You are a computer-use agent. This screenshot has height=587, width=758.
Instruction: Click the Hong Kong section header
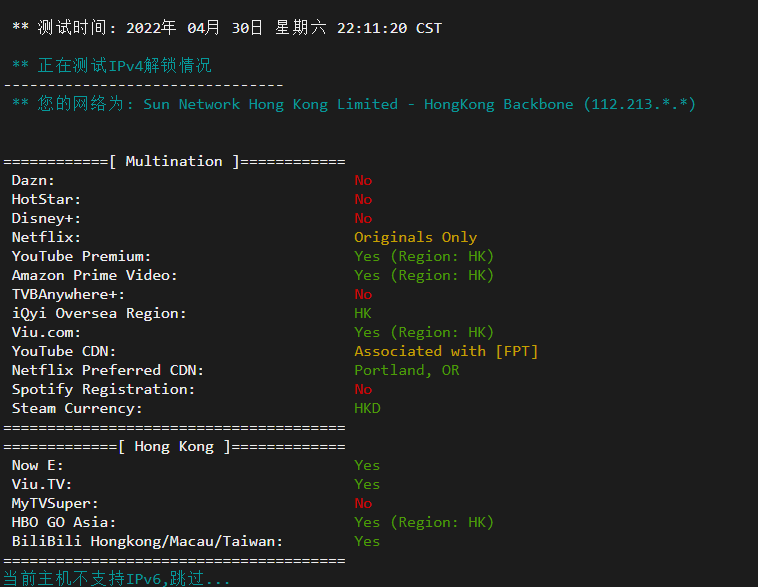click(174, 446)
